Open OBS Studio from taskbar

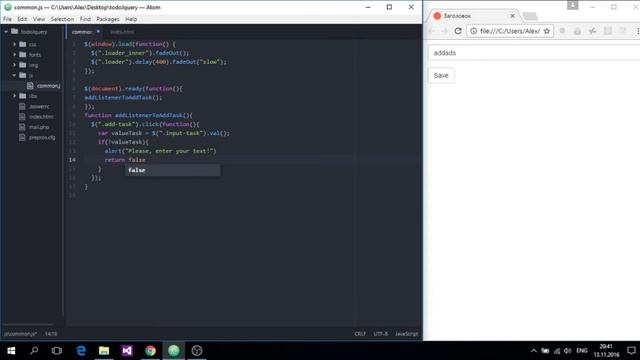197,351
